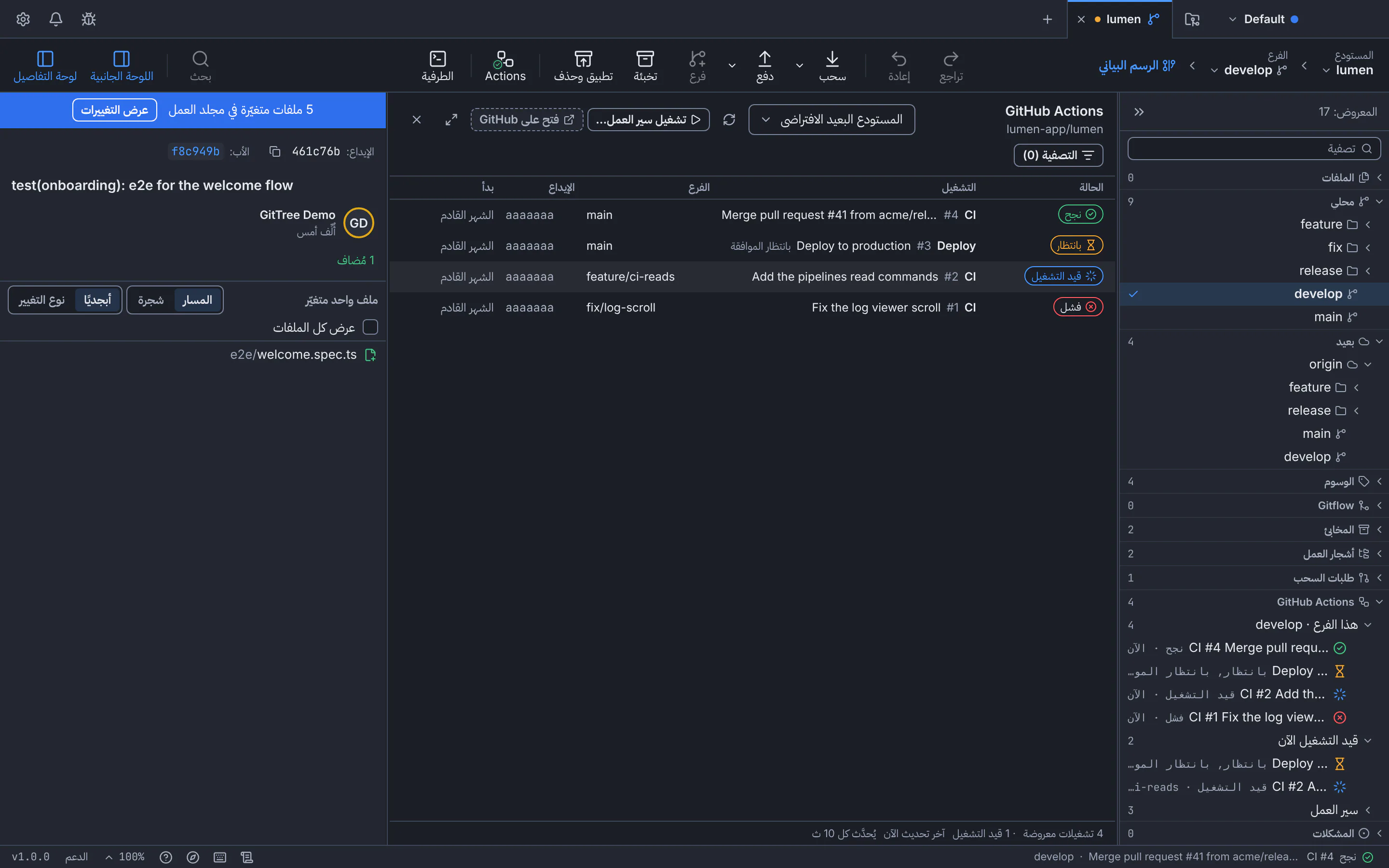
Task: Open the Terminal (الطرفية) tool
Action: (437, 66)
